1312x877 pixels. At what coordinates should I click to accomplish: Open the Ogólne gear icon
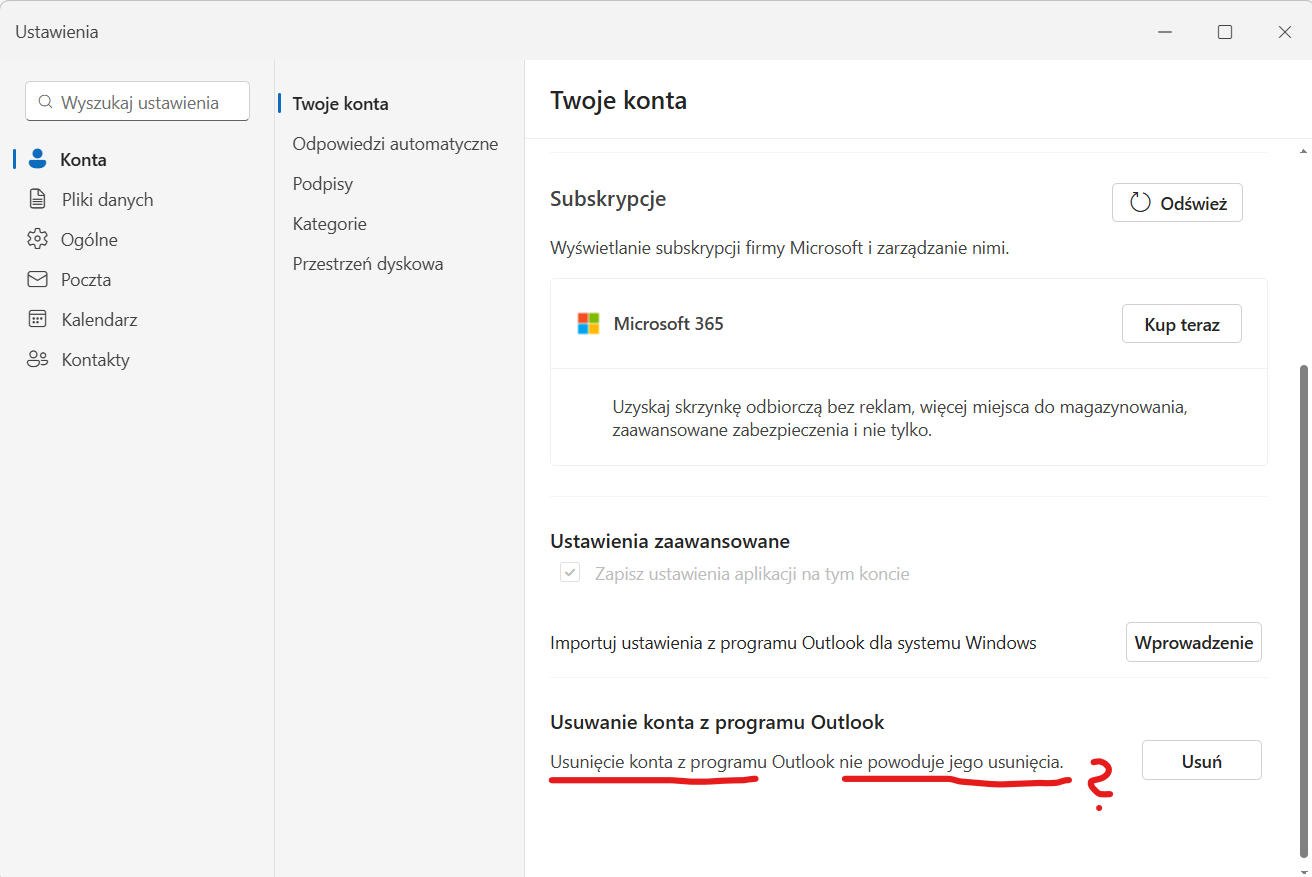(x=38, y=239)
